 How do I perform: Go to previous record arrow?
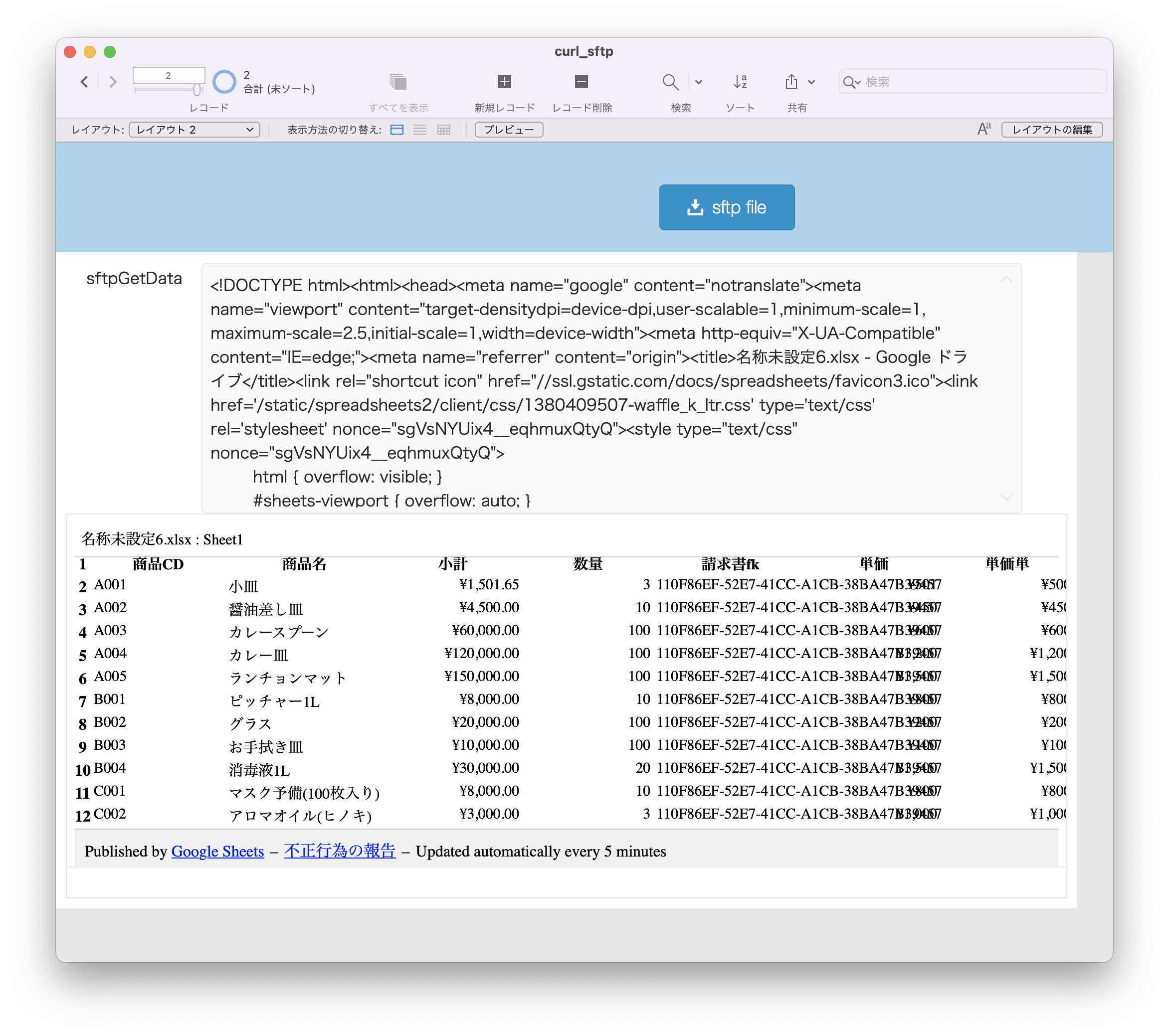point(85,82)
